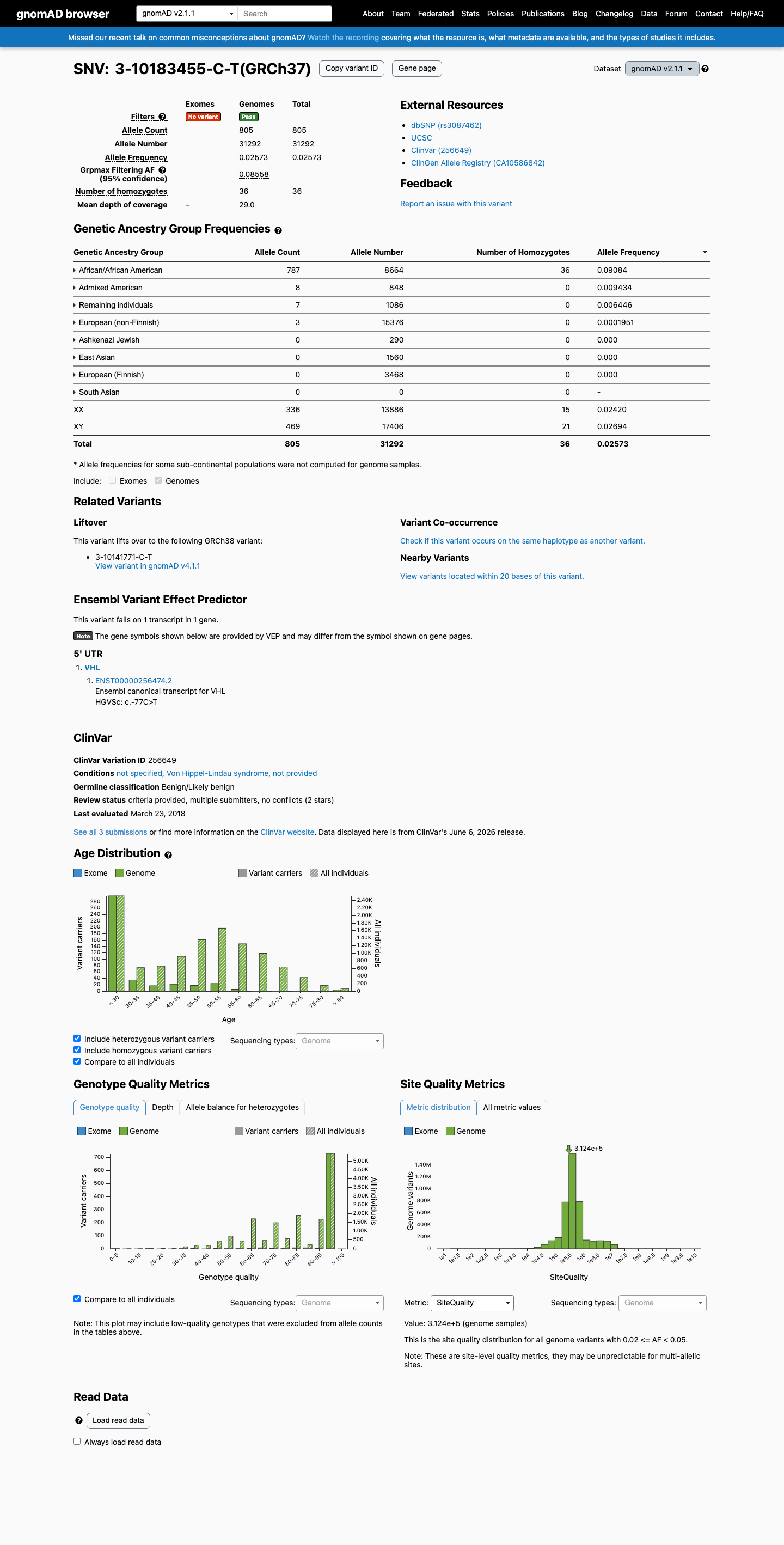The height and width of the screenshot is (1545, 784).
Task: Click the Gene page button
Action: tap(417, 69)
